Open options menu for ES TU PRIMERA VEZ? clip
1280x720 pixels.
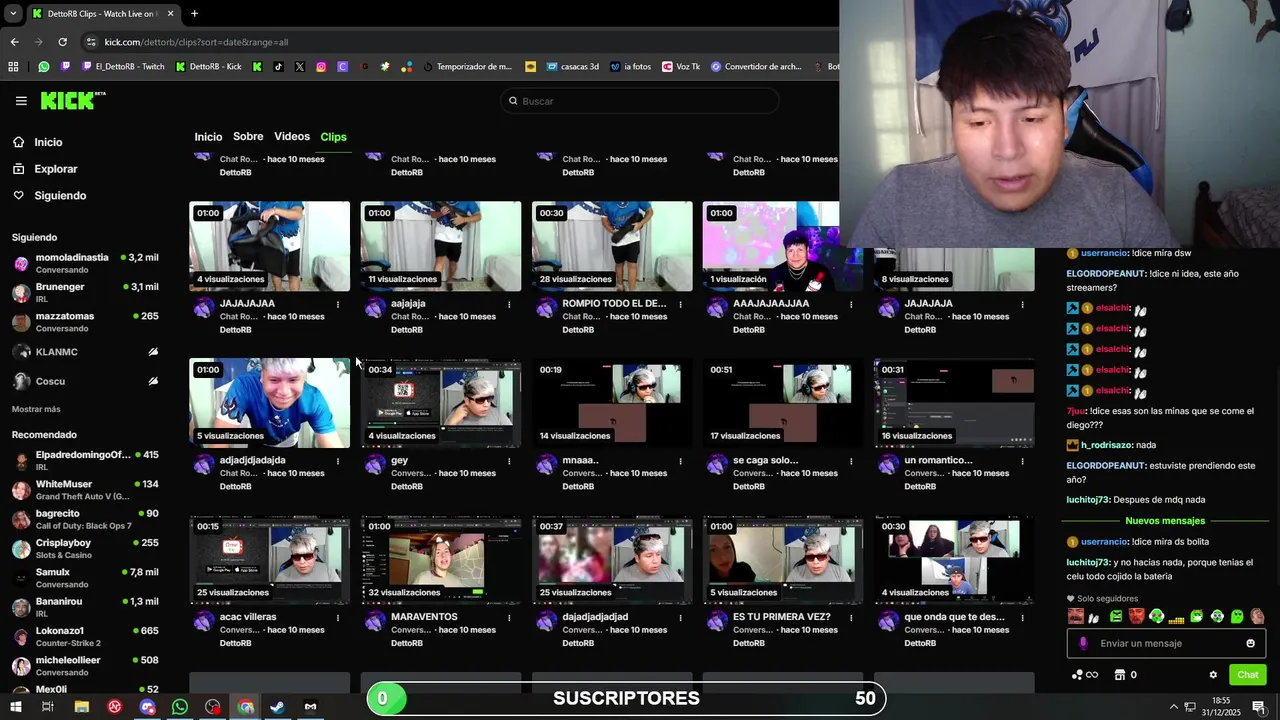pyautogui.click(x=851, y=618)
